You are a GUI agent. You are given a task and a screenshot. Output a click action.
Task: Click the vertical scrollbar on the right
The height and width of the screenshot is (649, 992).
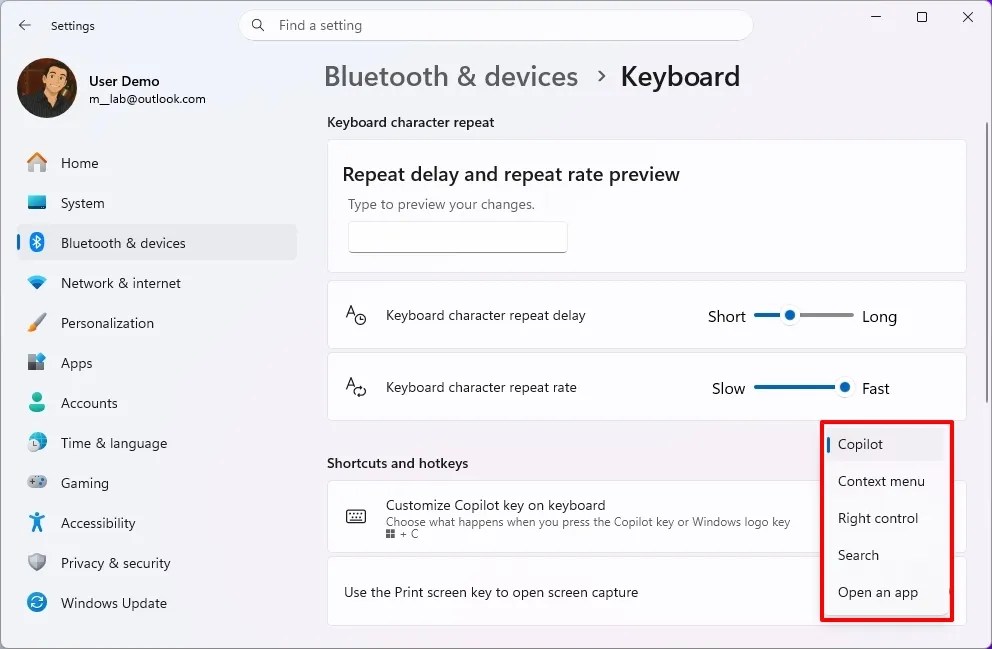coord(987,263)
